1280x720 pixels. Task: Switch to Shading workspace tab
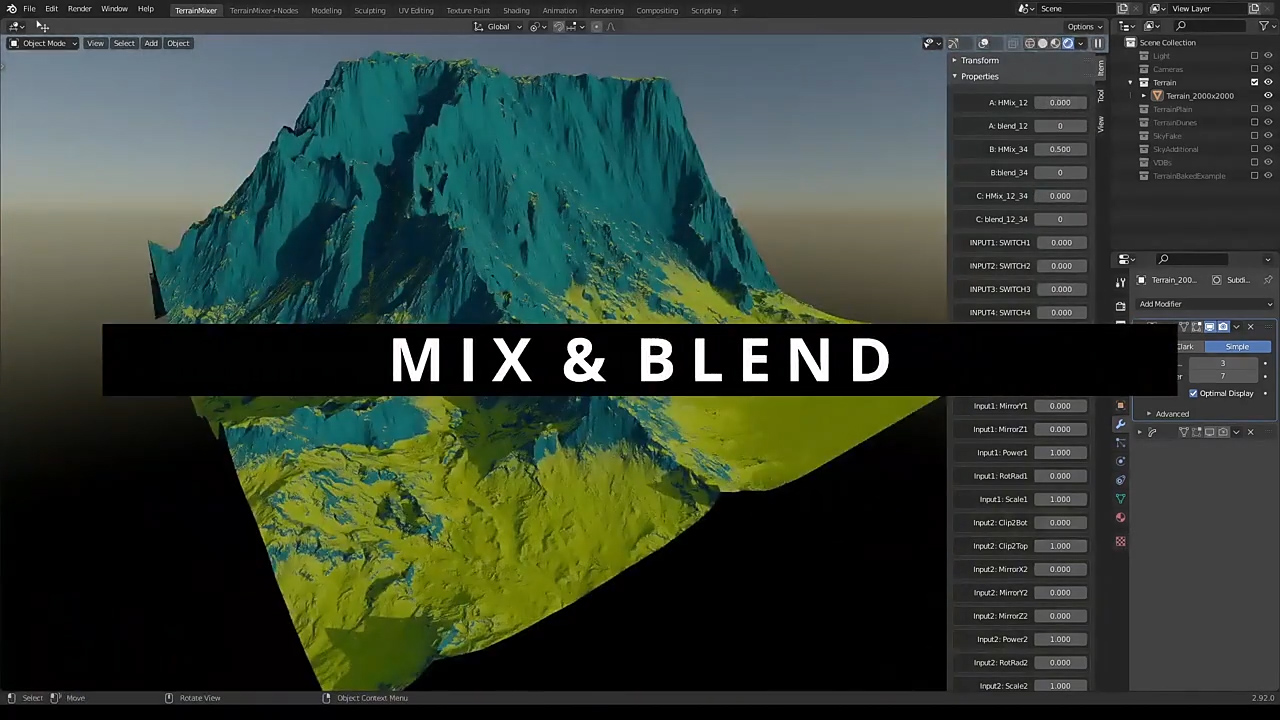pos(516,10)
